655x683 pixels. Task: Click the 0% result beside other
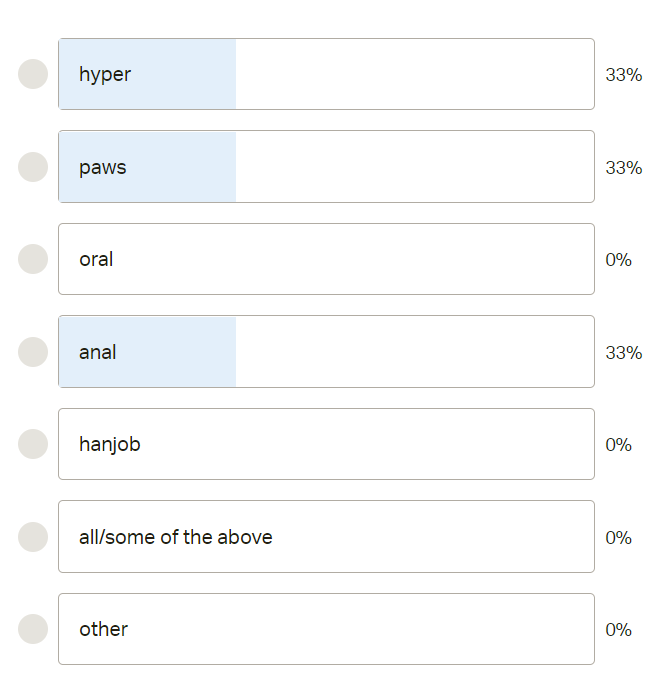tap(618, 630)
